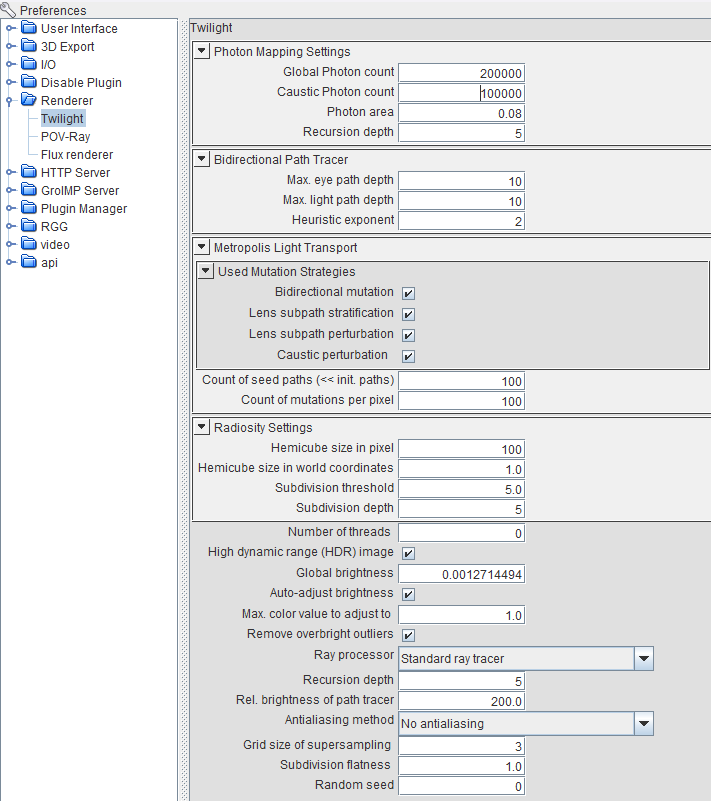Disable Auto-adjust brightness checkbox

pyautogui.click(x=408, y=594)
